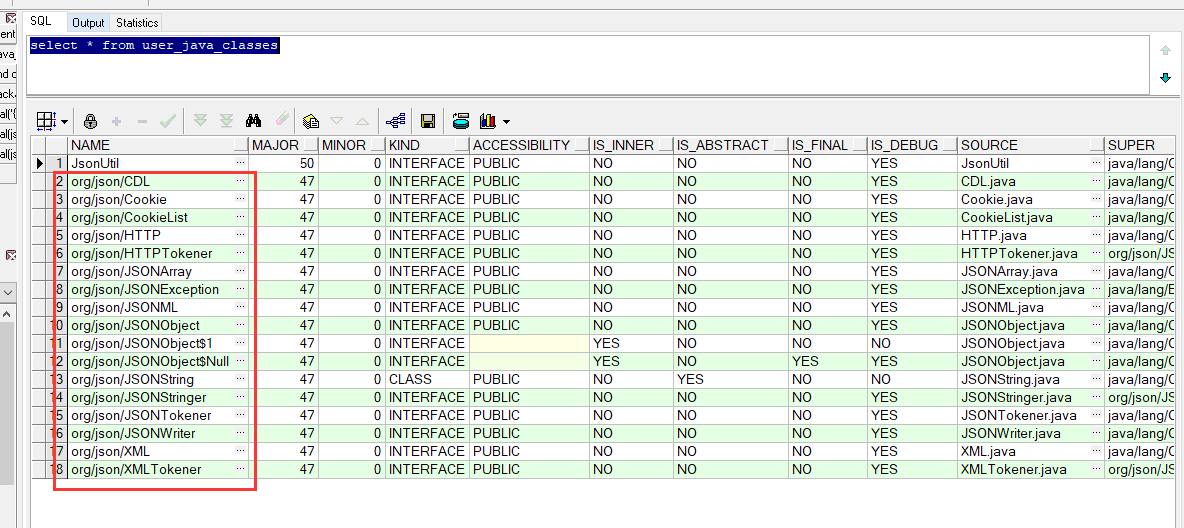The width and height of the screenshot is (1184, 528).
Task: Switch to the Statistics tab
Action: point(137,23)
